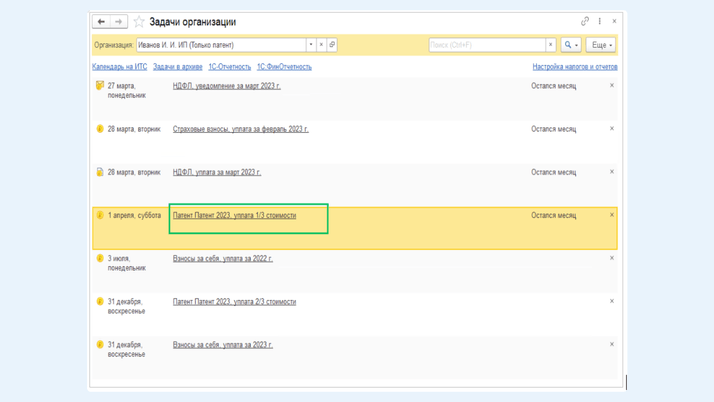The width and height of the screenshot is (714, 402).
Task: Clear the search box text
Action: (550, 45)
